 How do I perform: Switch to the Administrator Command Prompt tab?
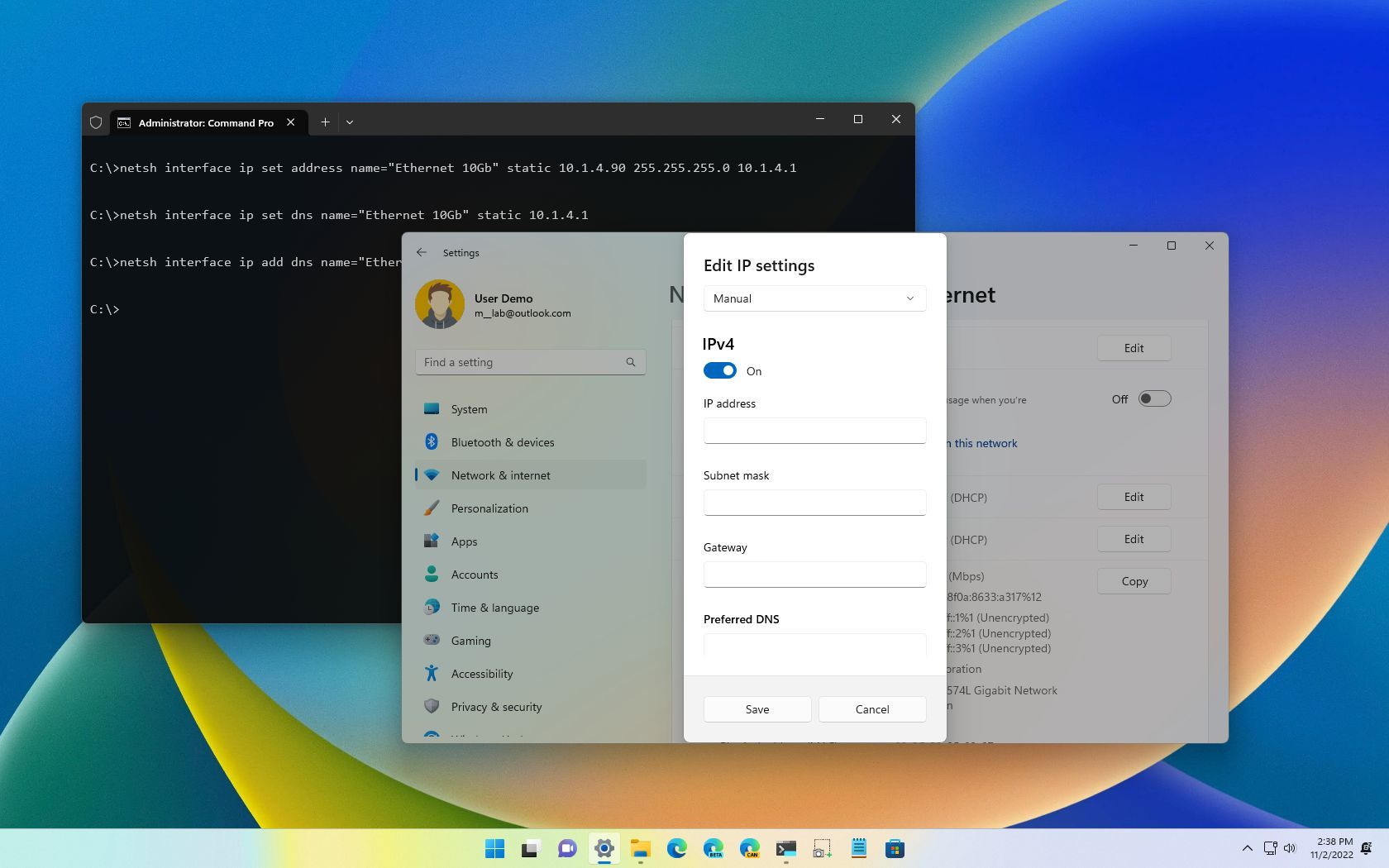point(205,122)
